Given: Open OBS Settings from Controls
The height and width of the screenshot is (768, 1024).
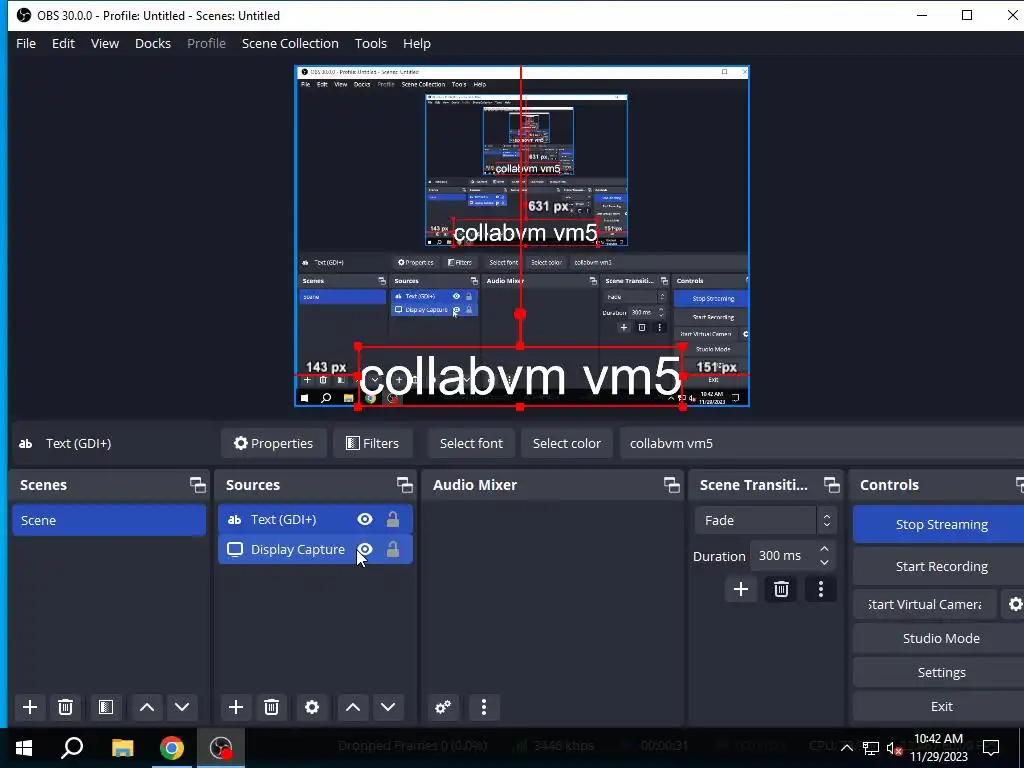Looking at the screenshot, I should [x=940, y=673].
